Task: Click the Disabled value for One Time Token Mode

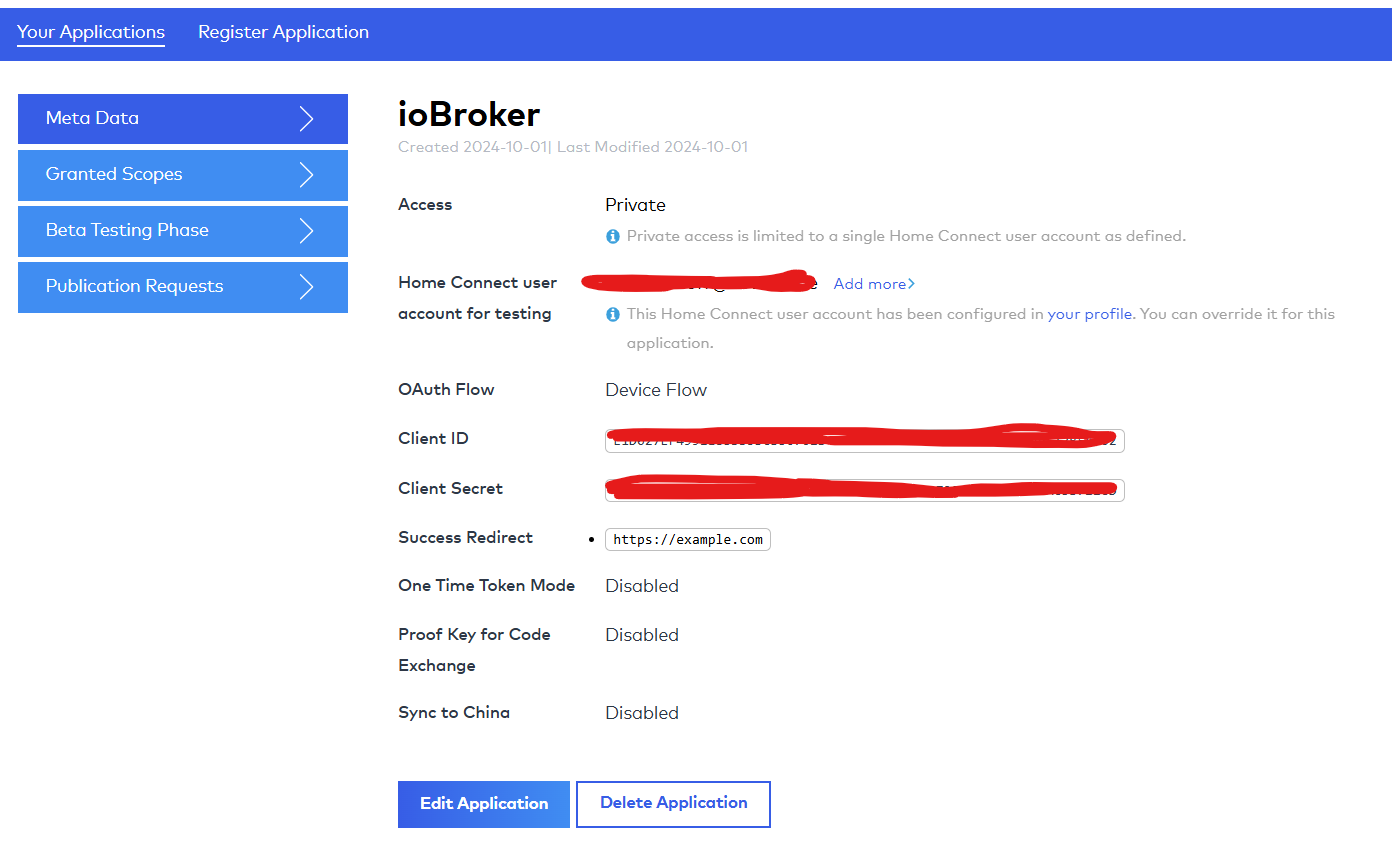Action: pos(642,586)
